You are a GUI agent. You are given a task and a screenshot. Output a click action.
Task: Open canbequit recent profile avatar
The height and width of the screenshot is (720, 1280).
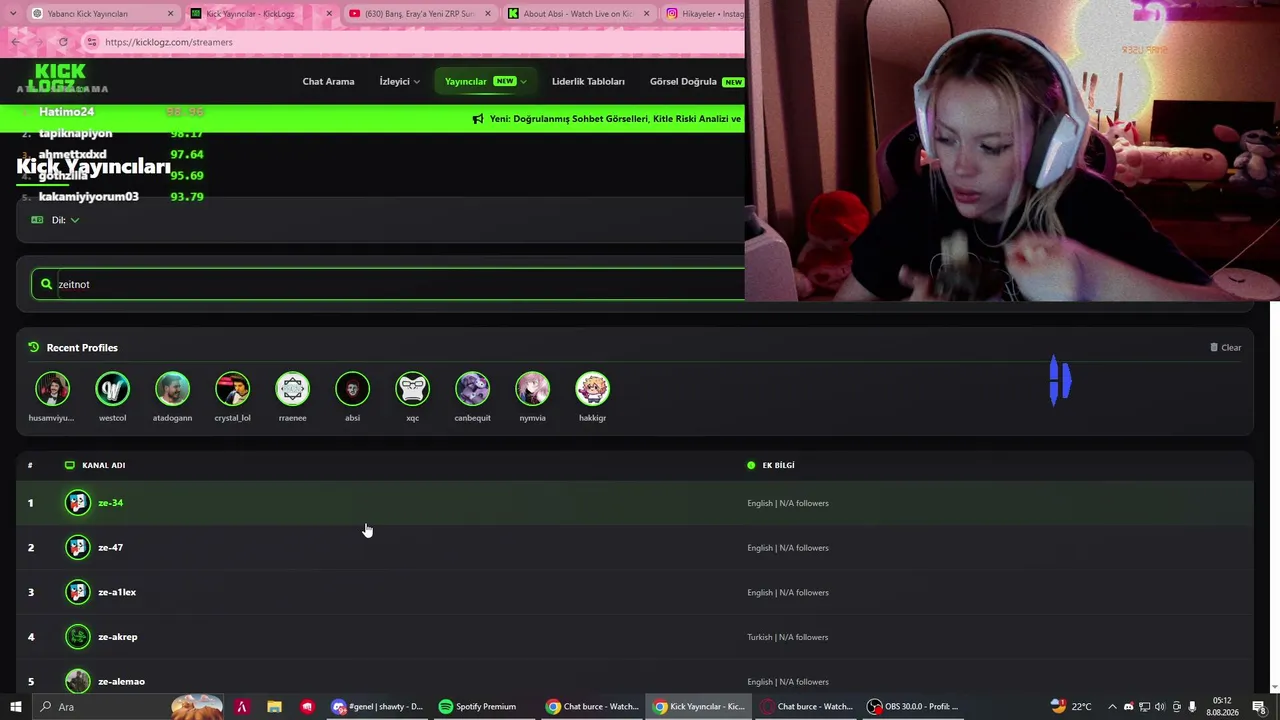(x=472, y=388)
